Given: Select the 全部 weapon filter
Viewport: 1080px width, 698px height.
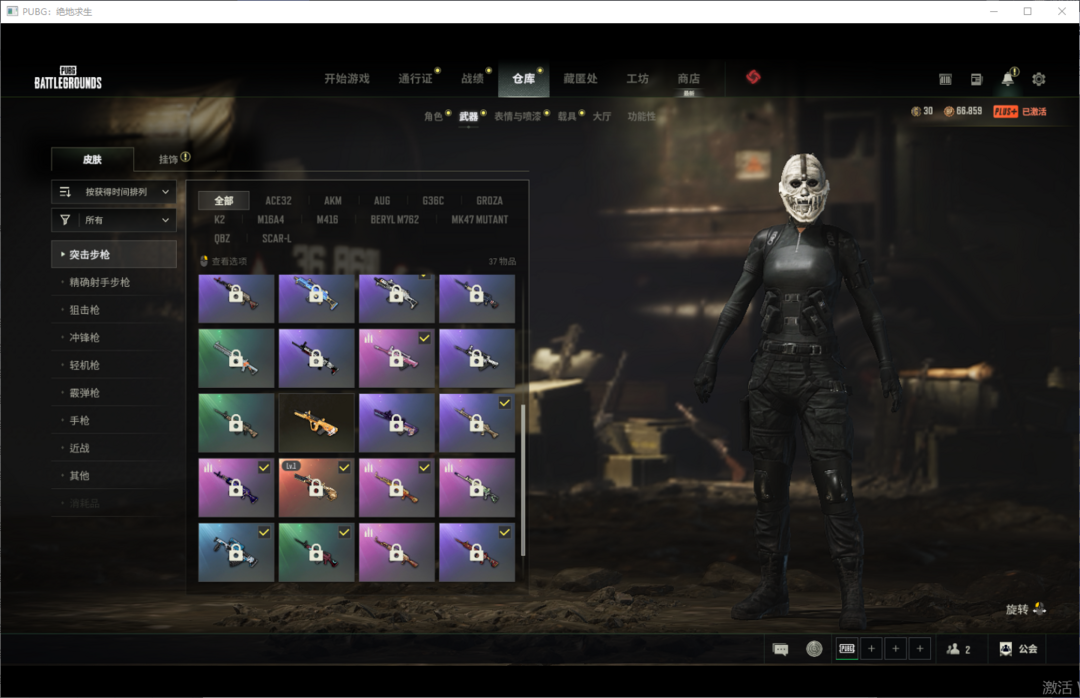Looking at the screenshot, I should click(x=224, y=201).
